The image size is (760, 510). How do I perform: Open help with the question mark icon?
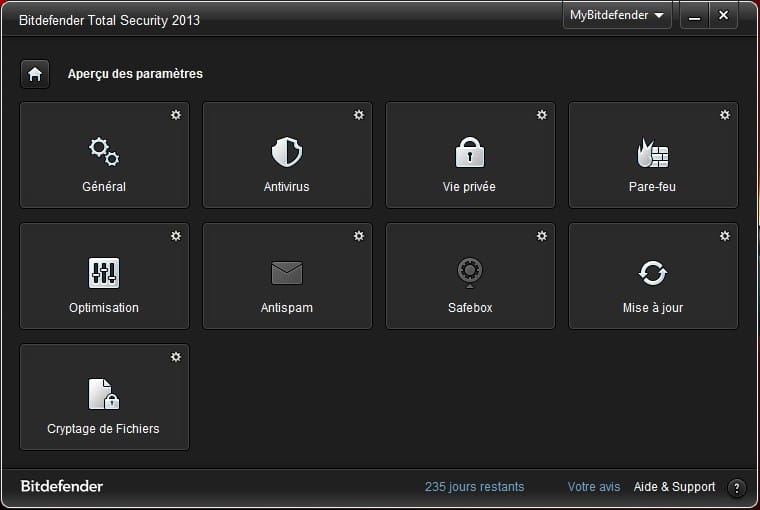737,488
